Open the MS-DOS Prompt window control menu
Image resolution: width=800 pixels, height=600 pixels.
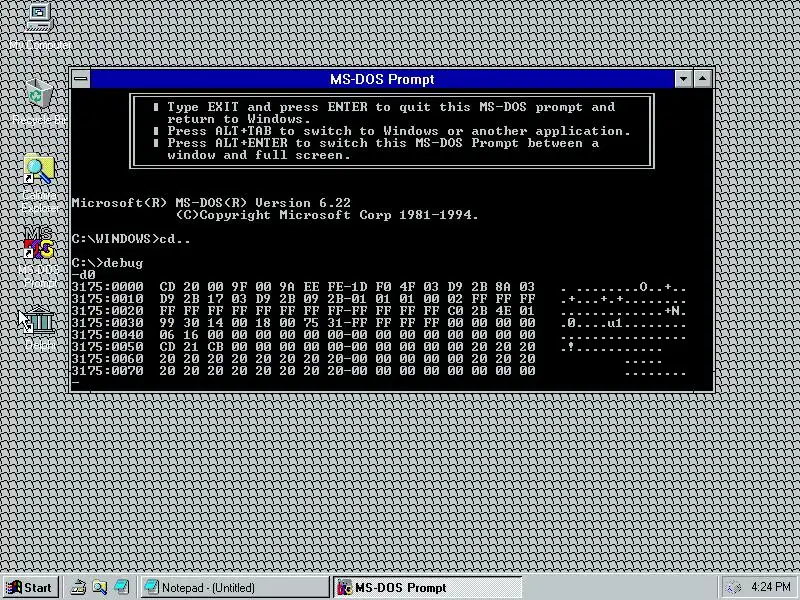coord(81,79)
